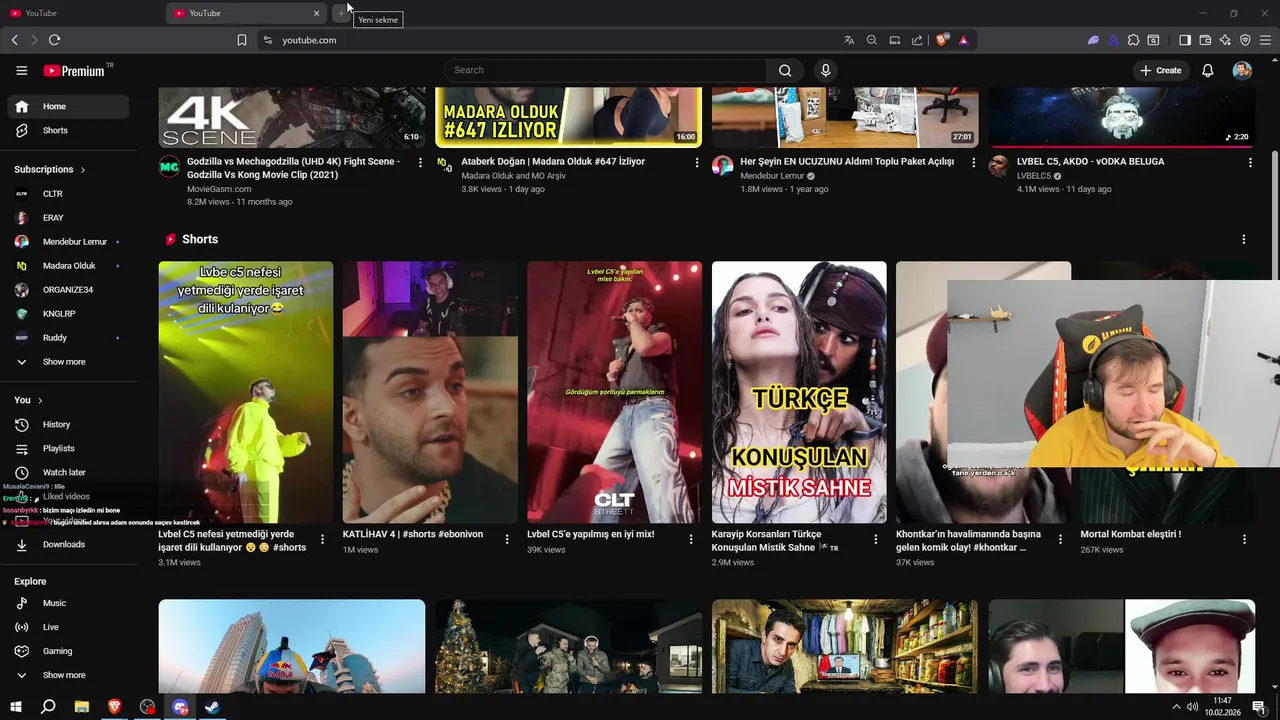Open the ERAY subscription channel

[x=68, y=217]
